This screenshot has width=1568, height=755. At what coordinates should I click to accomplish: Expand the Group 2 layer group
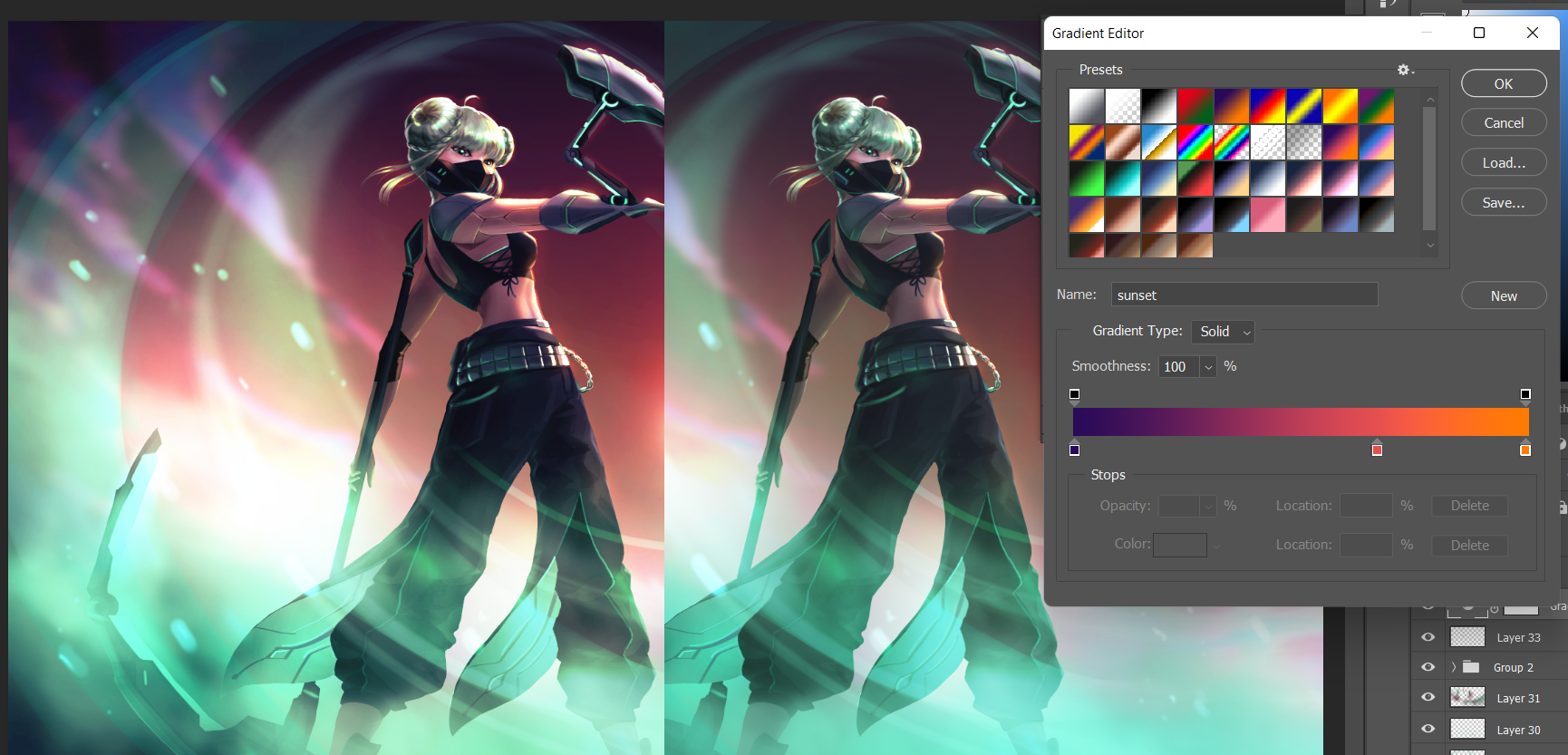(x=1454, y=667)
